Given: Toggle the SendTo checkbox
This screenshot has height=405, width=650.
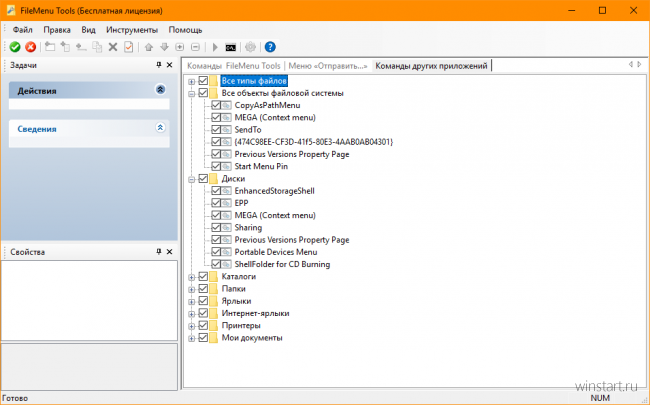Looking at the screenshot, I should (x=215, y=130).
